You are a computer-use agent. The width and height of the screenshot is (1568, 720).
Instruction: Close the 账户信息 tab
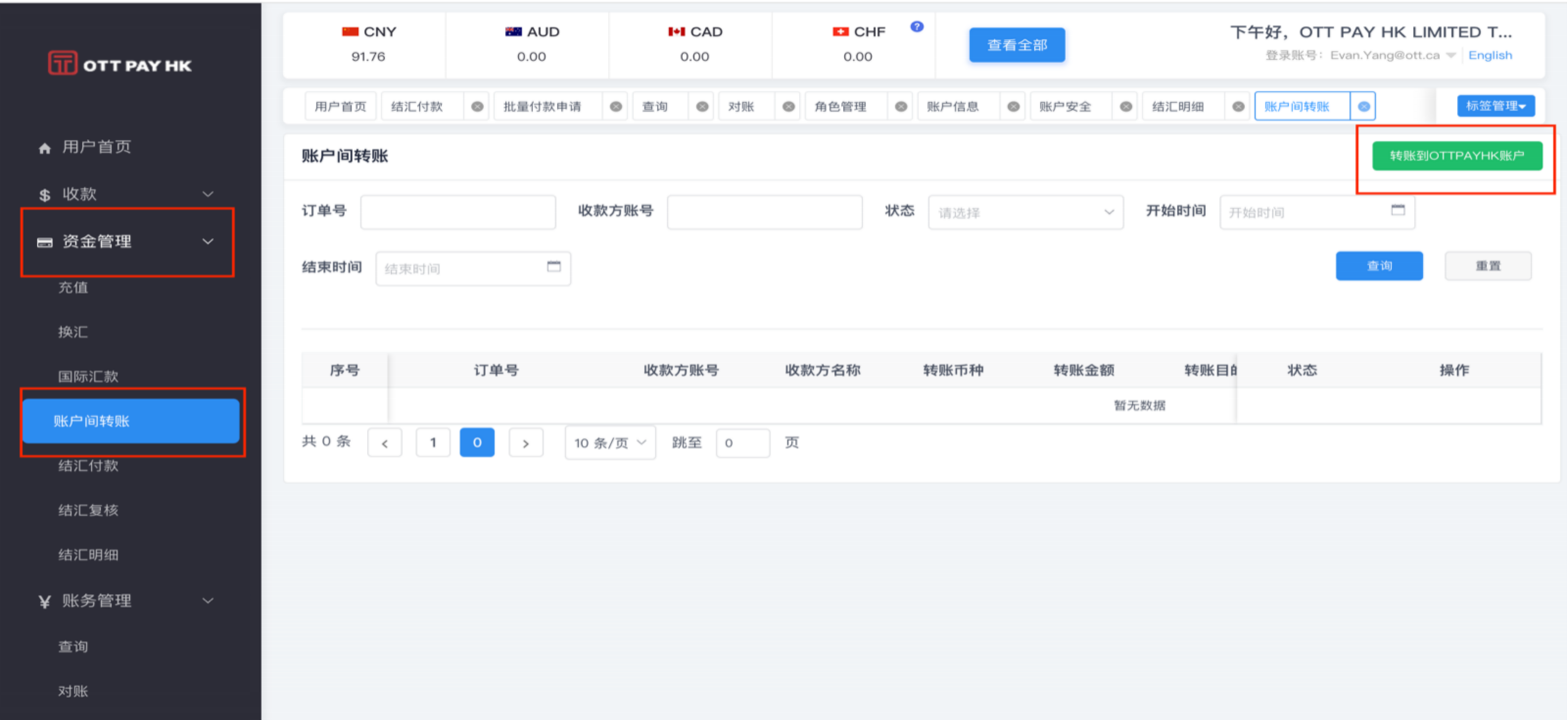point(1014,106)
